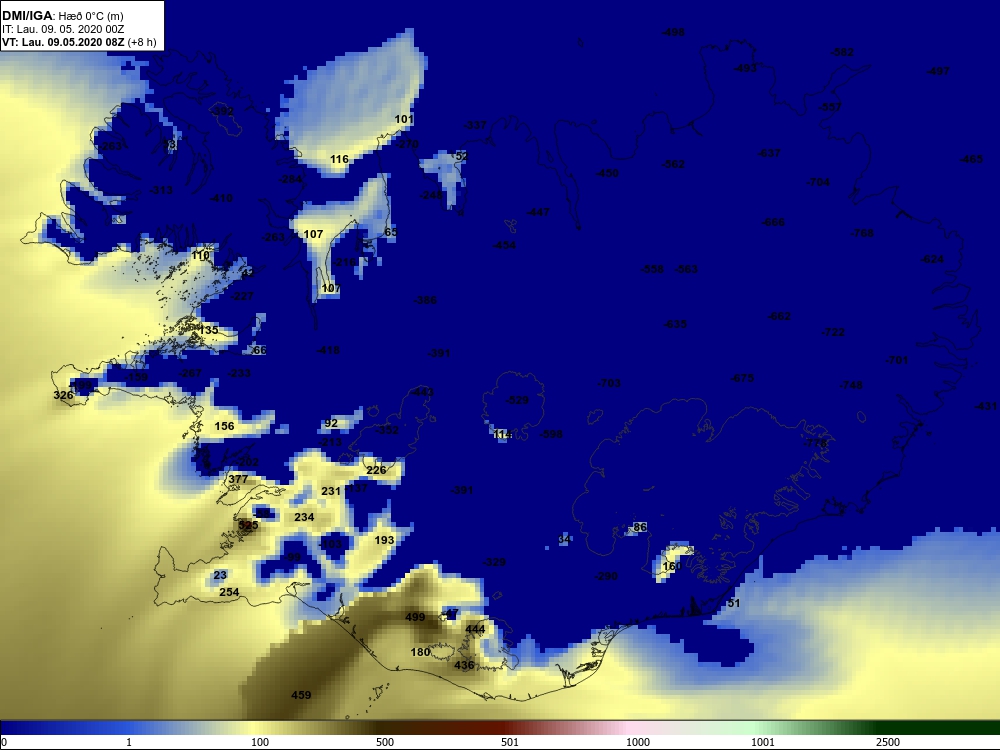The width and height of the screenshot is (1000, 750).
Task: Click the map value '86'
Action: [640, 527]
